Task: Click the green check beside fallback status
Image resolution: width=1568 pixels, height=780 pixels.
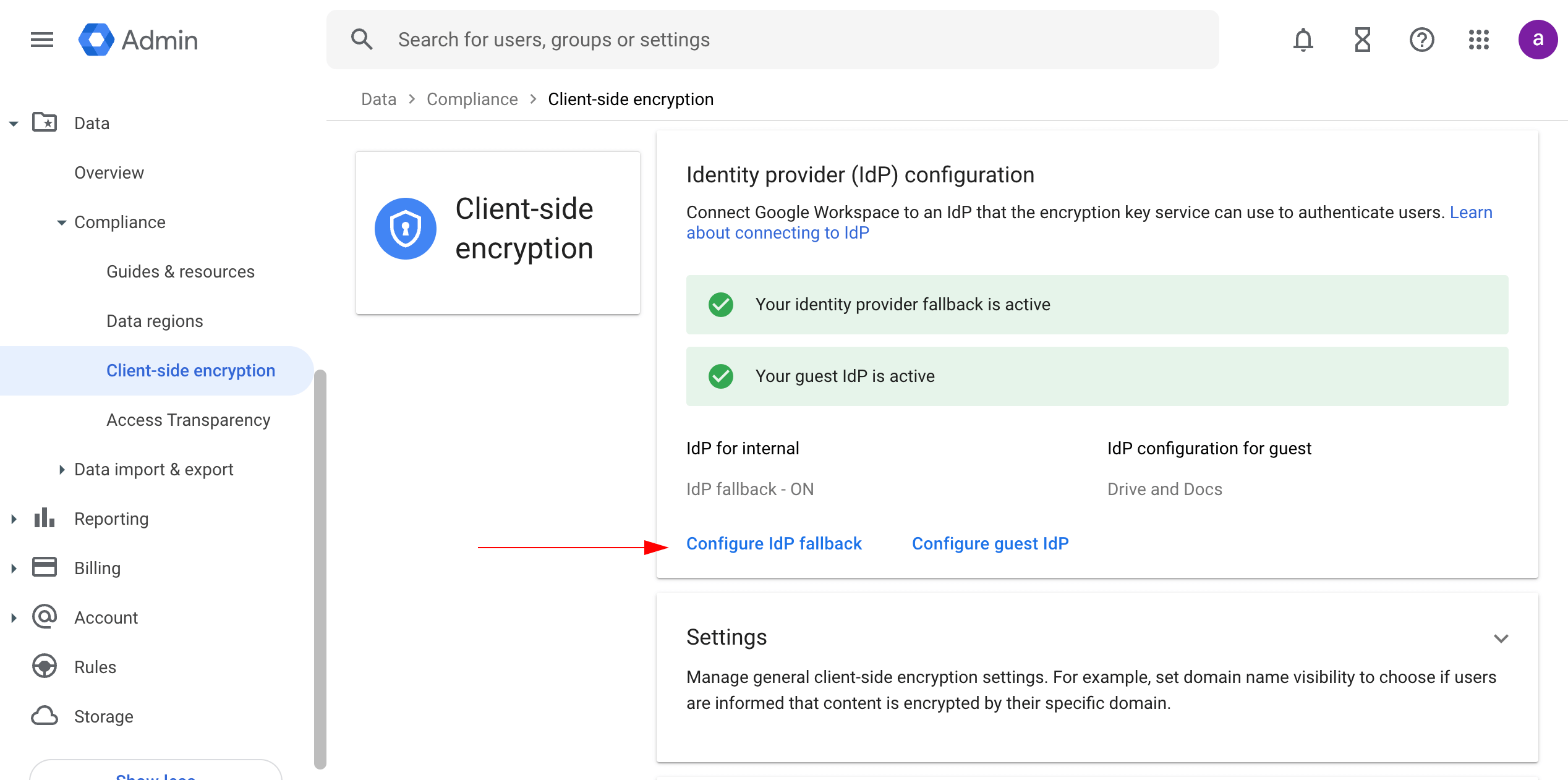Action: tap(721, 305)
